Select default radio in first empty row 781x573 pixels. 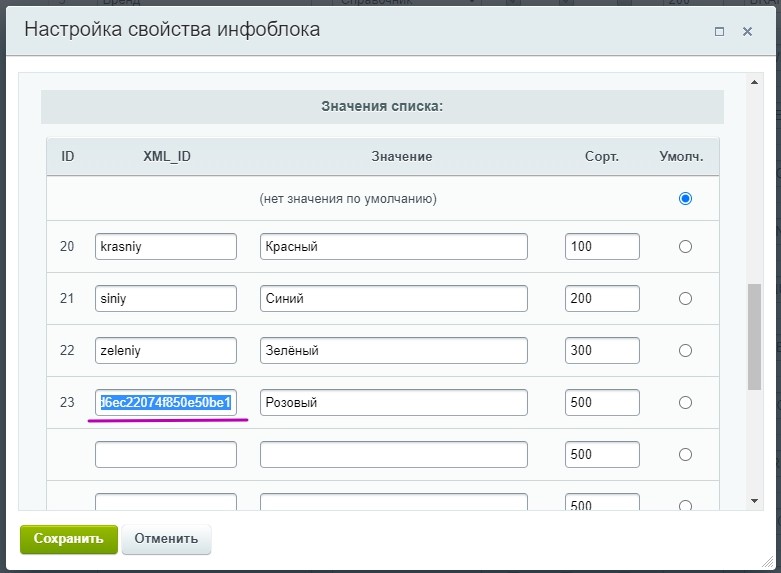685,454
